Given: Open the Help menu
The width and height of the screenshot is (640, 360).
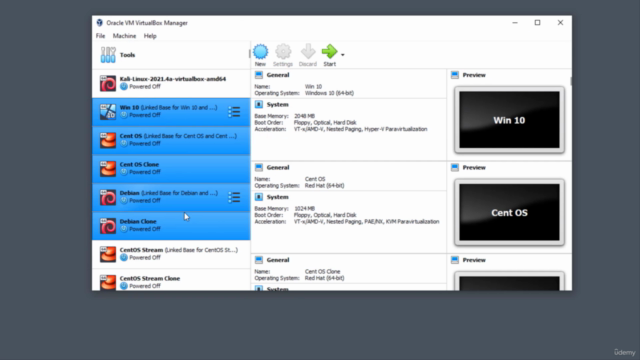Looking at the screenshot, I should pyautogui.click(x=150, y=36).
